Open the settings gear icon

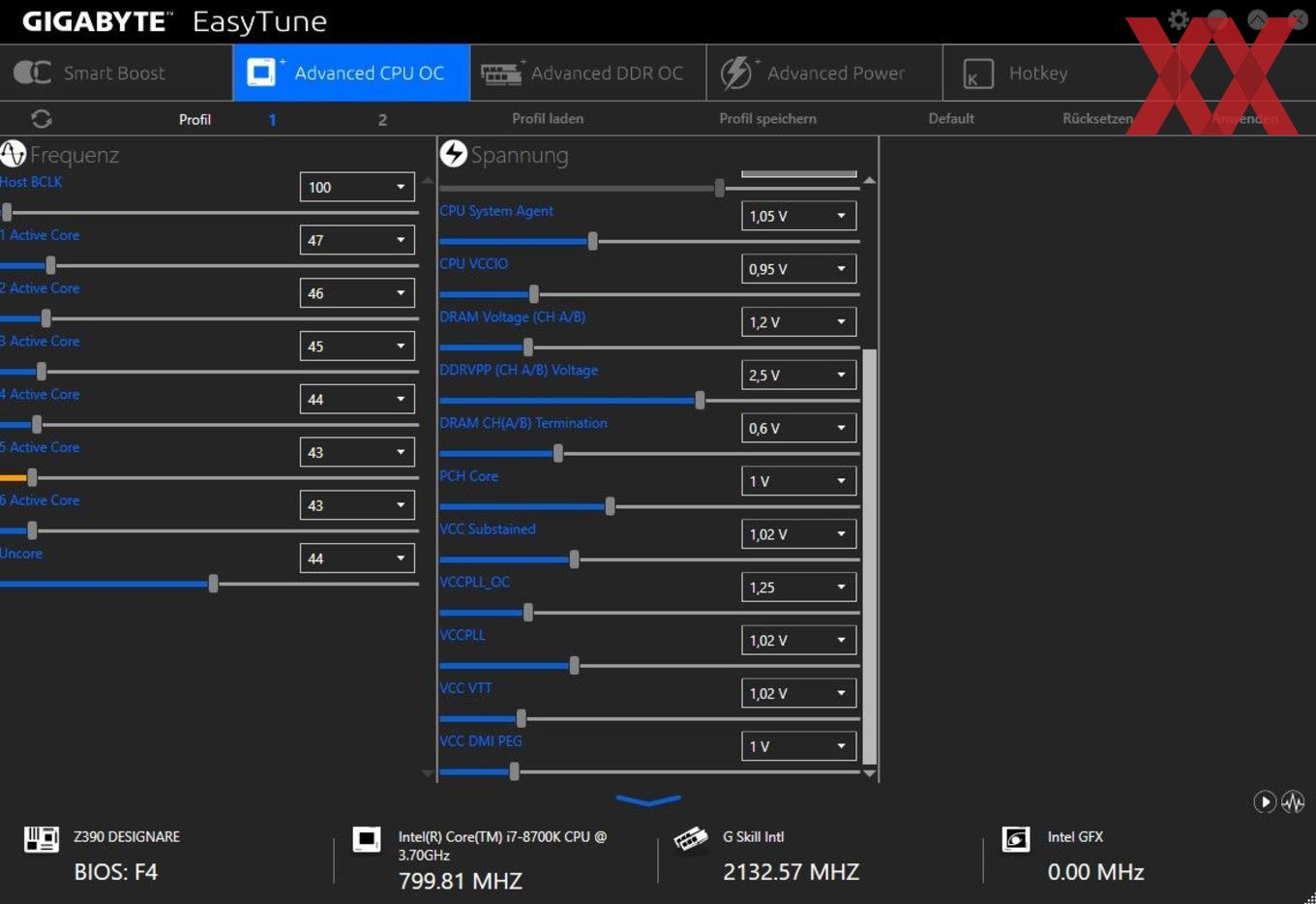(x=1178, y=19)
